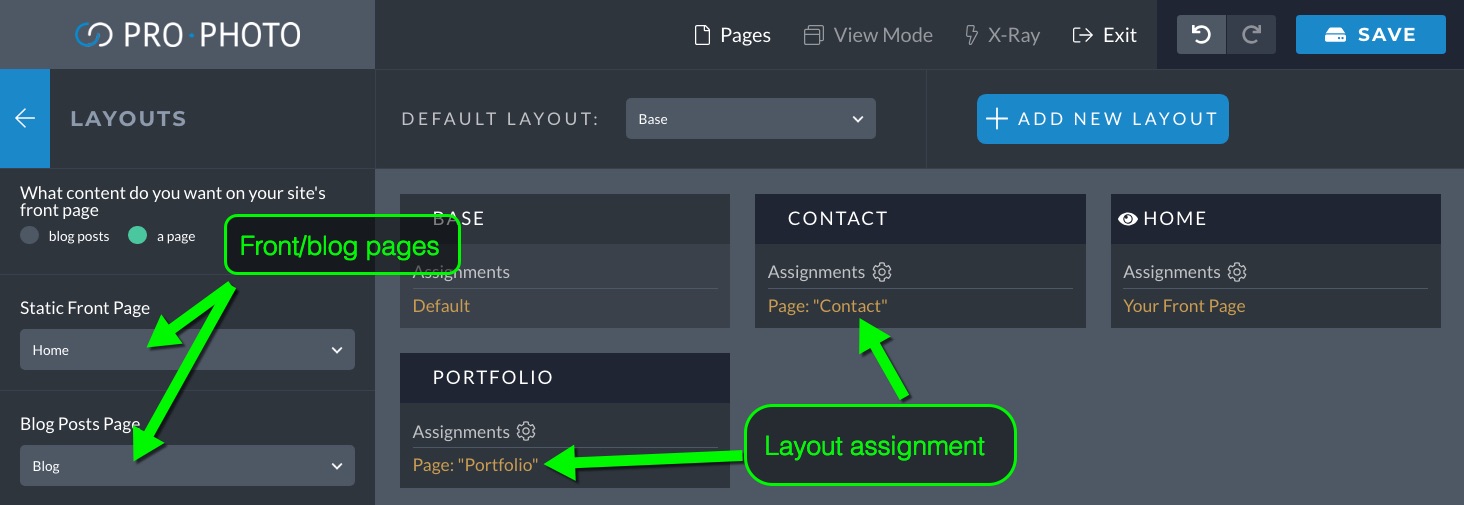Click the Assignments label in Home card
This screenshot has height=505, width=1464.
pos(1172,272)
